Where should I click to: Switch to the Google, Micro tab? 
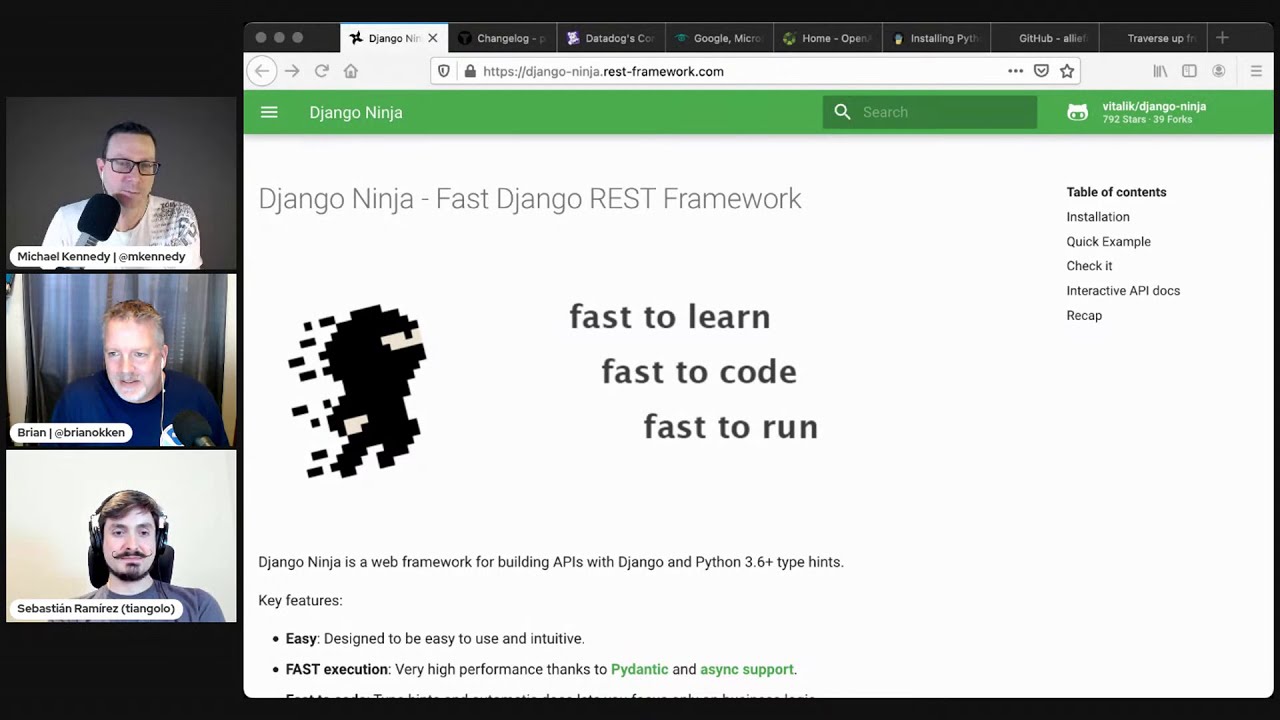tap(718, 38)
